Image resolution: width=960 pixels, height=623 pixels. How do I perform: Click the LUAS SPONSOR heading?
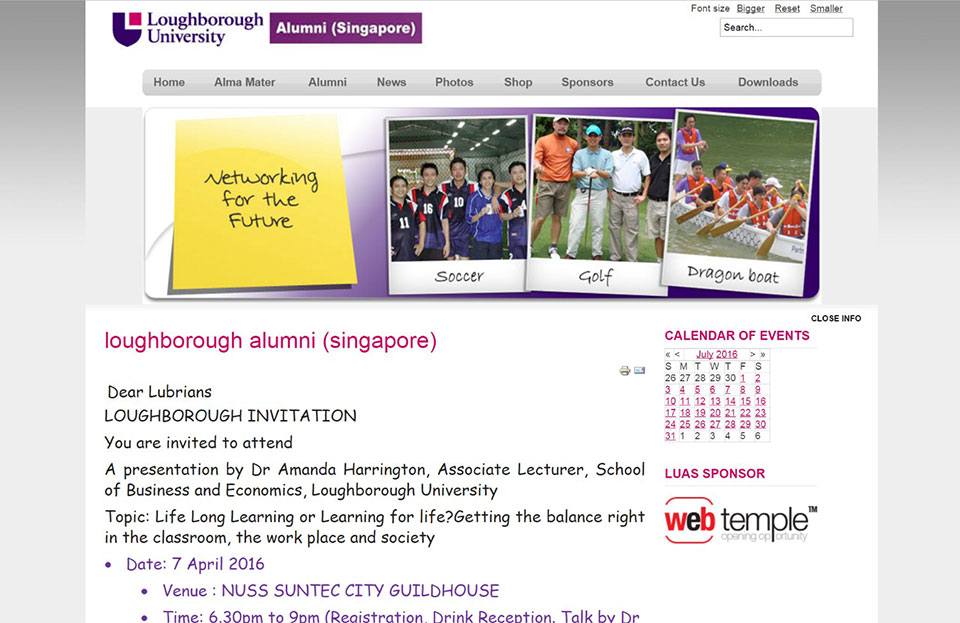(714, 474)
